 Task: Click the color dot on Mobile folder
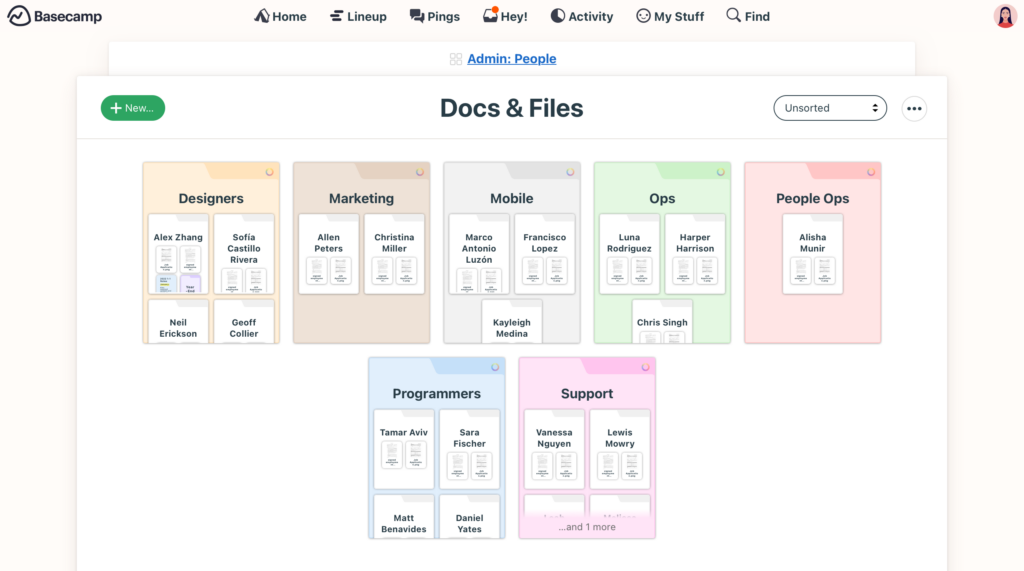click(x=570, y=172)
